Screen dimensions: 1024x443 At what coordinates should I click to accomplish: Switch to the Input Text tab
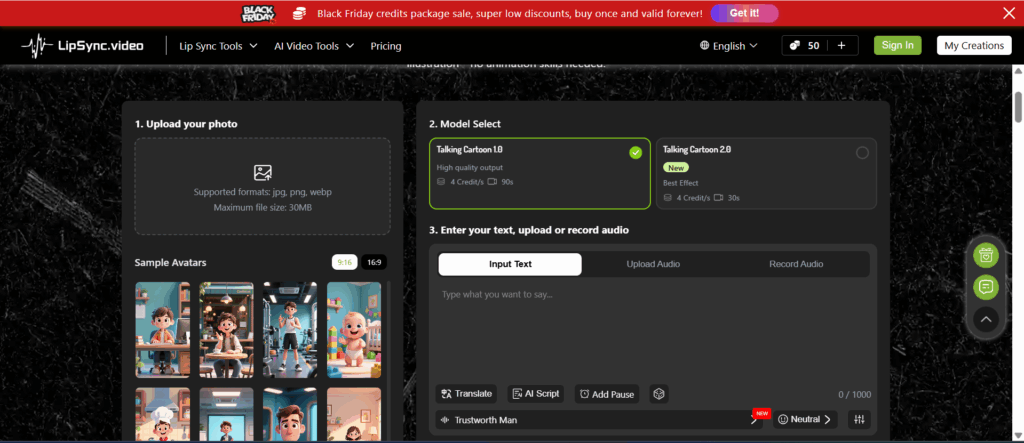click(510, 264)
